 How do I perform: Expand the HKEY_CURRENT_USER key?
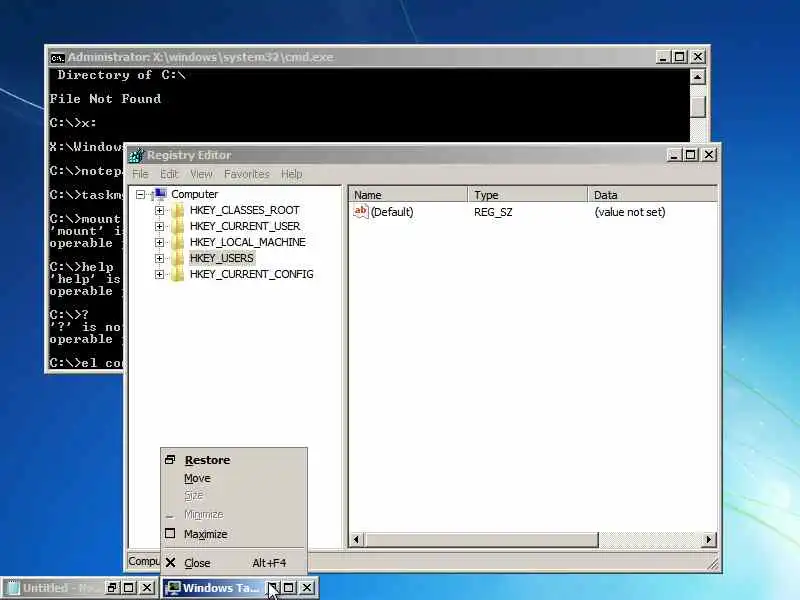point(160,226)
